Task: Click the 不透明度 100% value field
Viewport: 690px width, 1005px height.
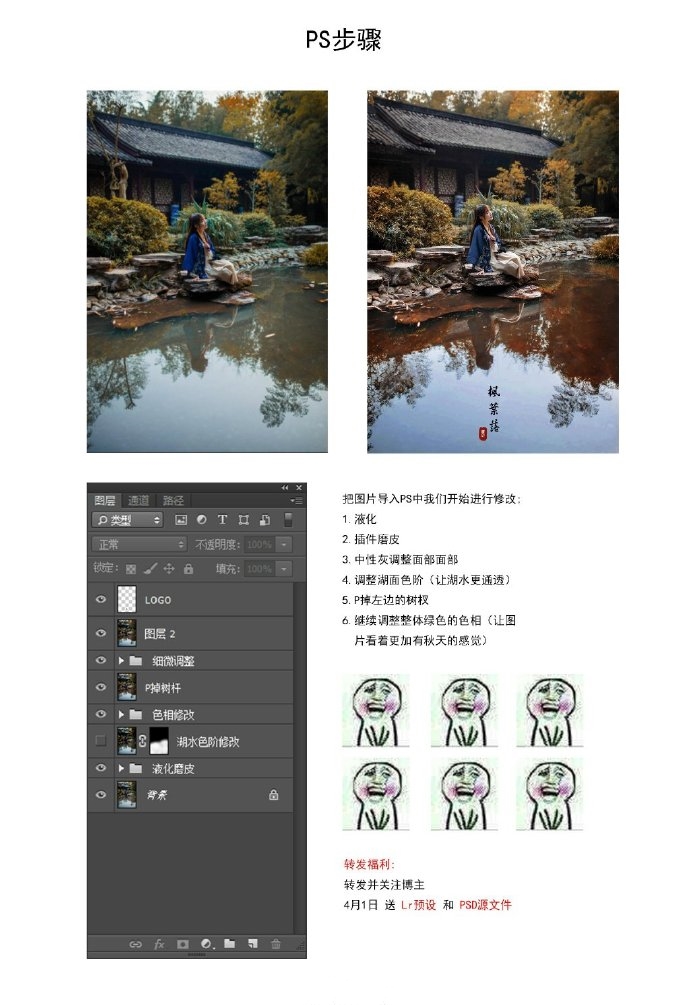Action: click(x=259, y=544)
